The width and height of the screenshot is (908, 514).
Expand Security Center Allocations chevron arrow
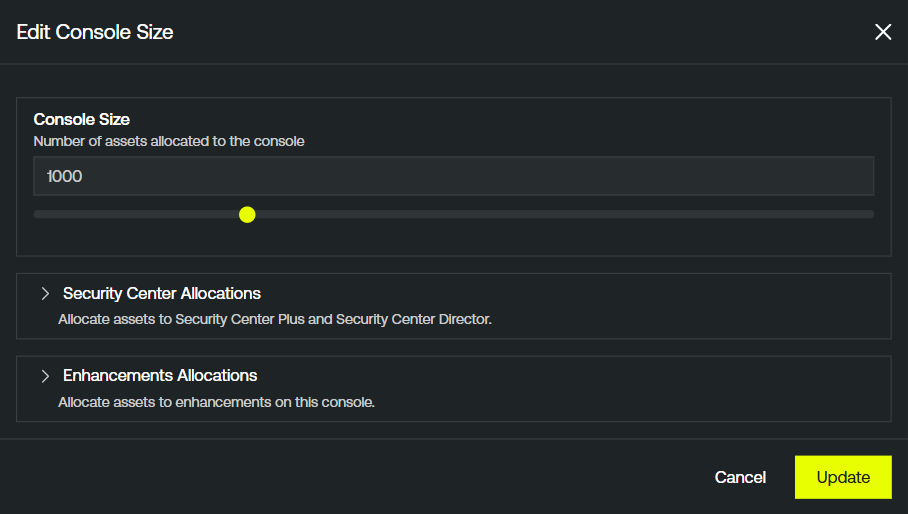point(45,293)
